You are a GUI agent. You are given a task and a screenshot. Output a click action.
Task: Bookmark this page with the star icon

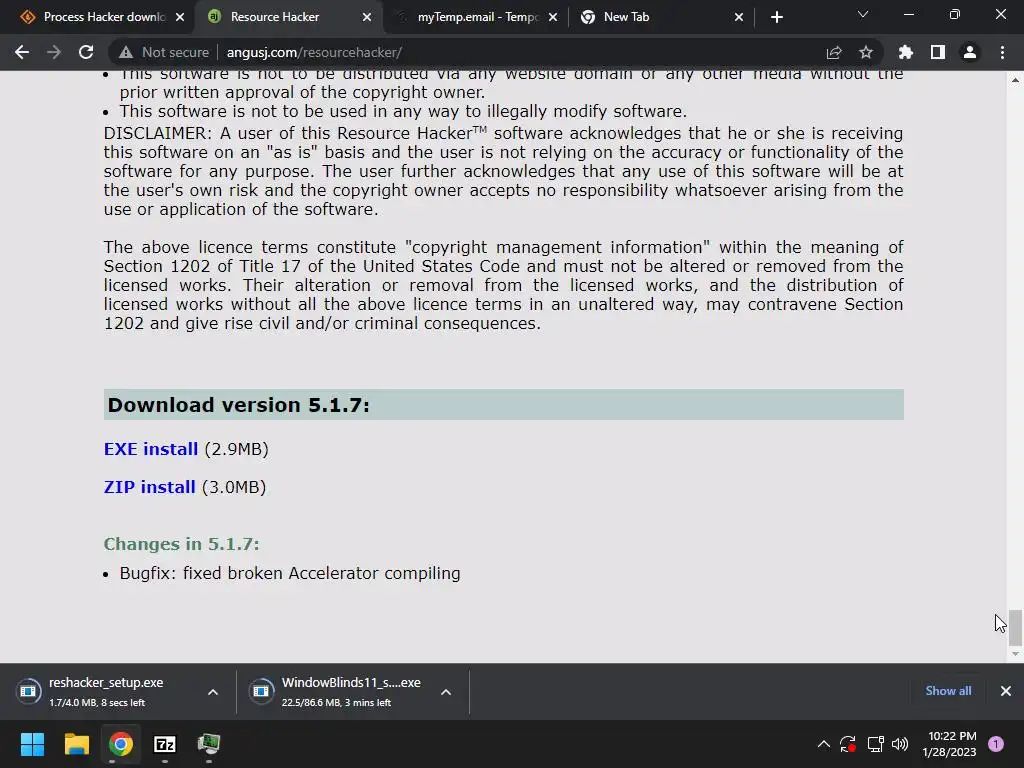coord(866,52)
